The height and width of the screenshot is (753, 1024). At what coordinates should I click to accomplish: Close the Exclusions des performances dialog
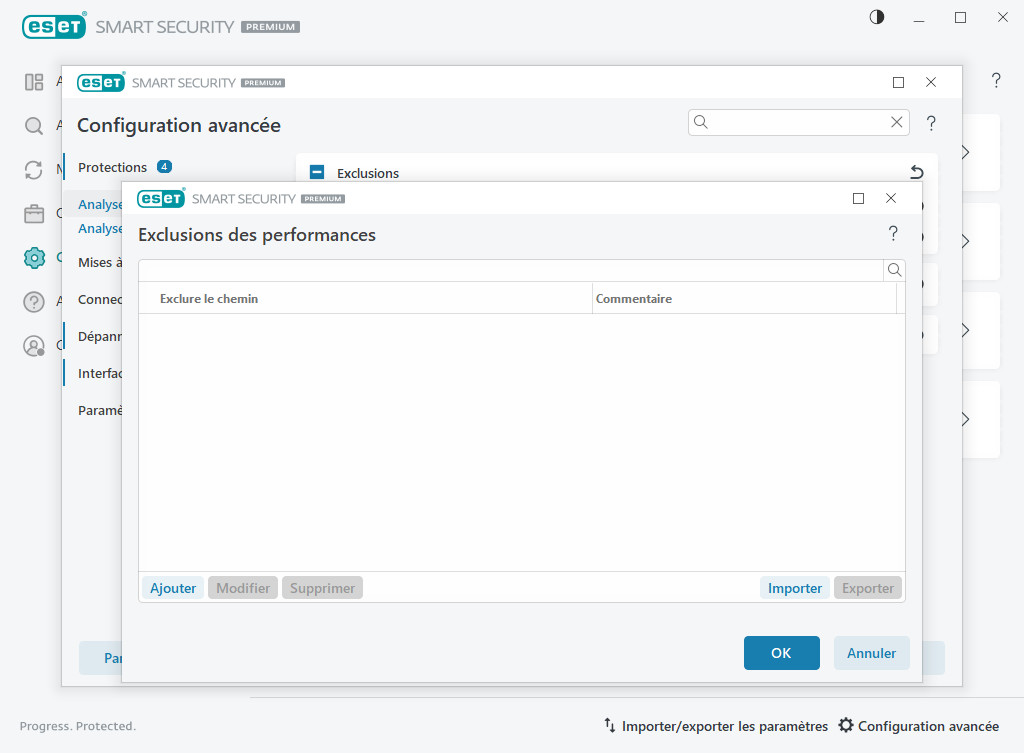pyautogui.click(x=891, y=198)
